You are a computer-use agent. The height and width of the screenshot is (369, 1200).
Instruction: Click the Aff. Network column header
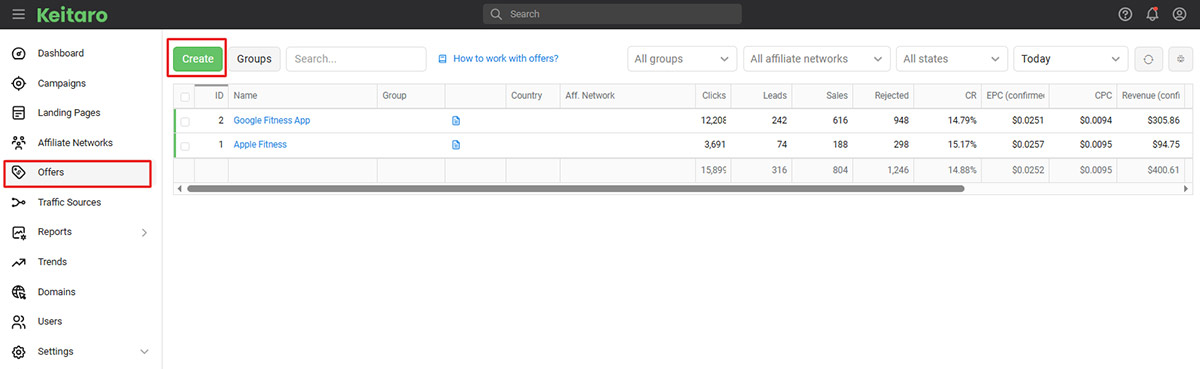pos(628,96)
